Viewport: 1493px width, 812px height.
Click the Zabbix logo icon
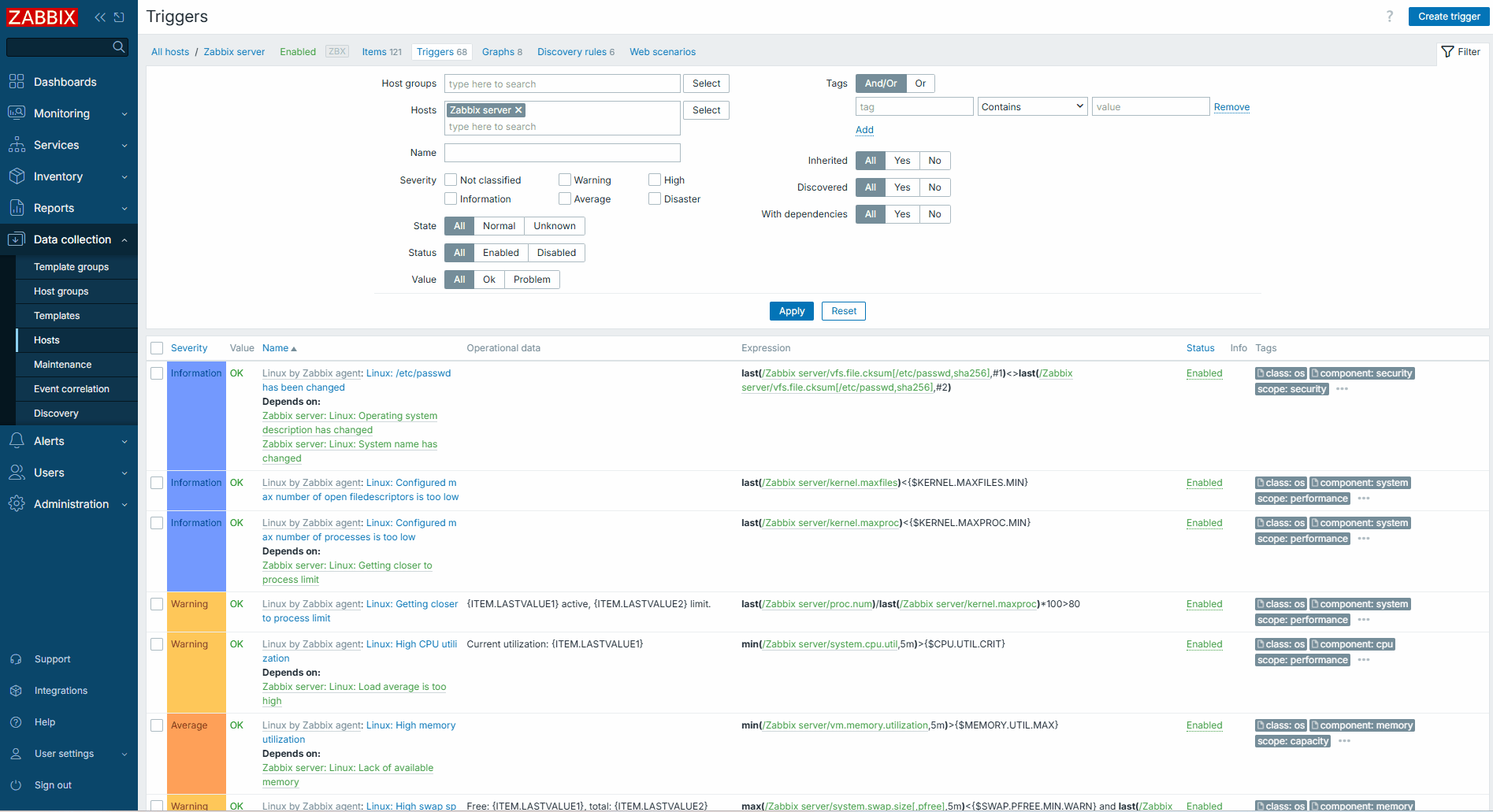tap(43, 17)
